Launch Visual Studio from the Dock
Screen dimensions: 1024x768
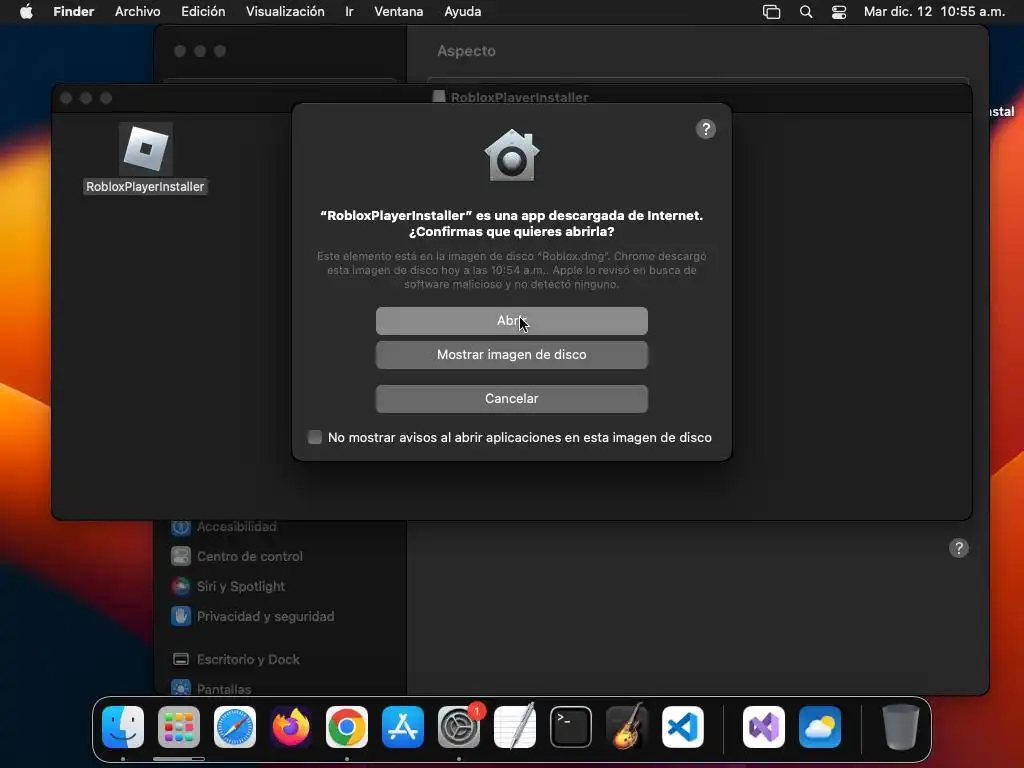pos(764,727)
